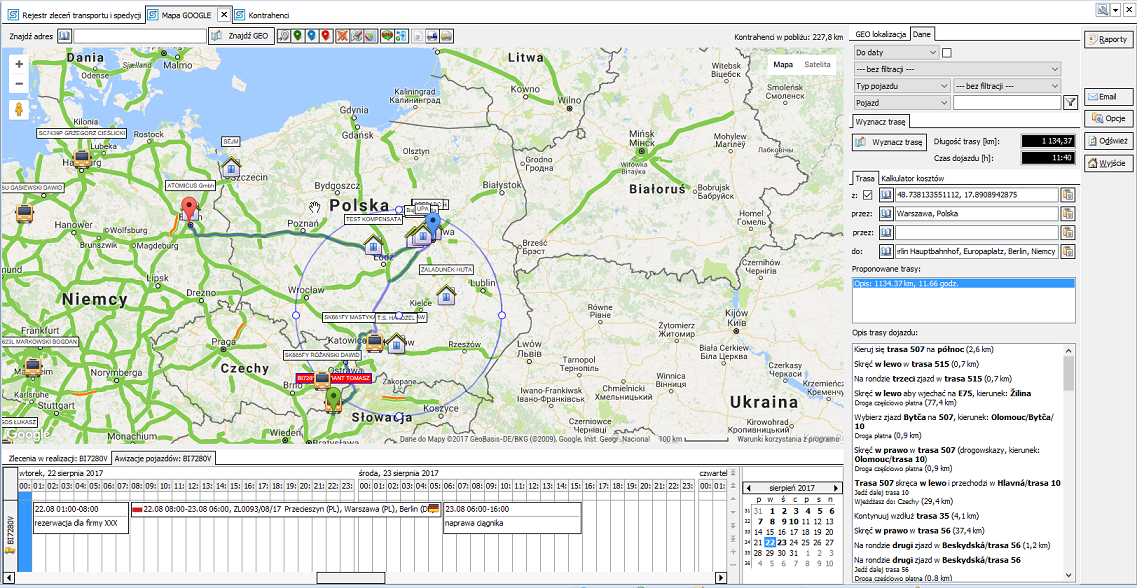
Task: Click the Odśwież button
Action: pos(1107,141)
